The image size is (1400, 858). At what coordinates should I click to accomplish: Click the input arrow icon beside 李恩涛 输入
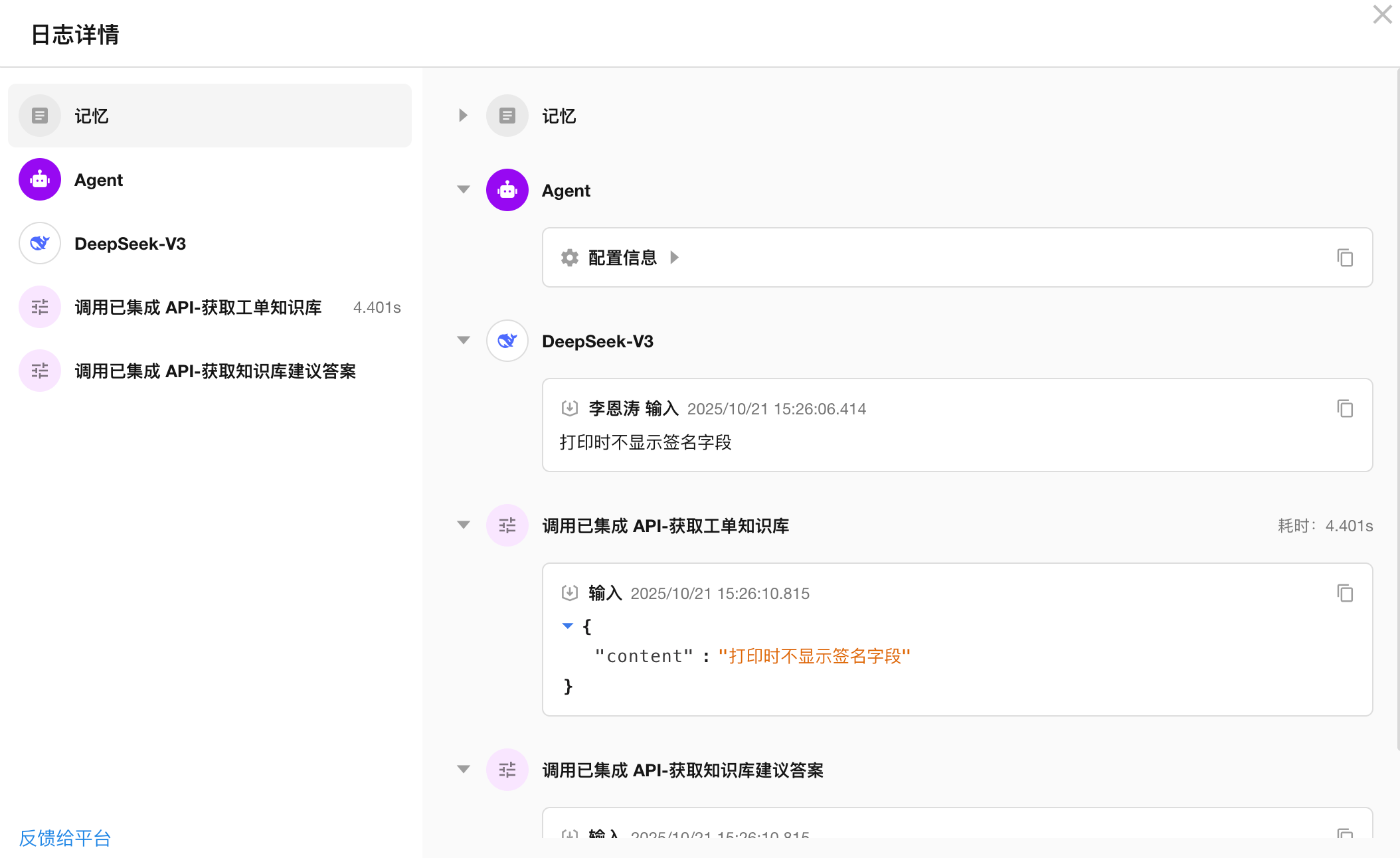click(x=569, y=408)
